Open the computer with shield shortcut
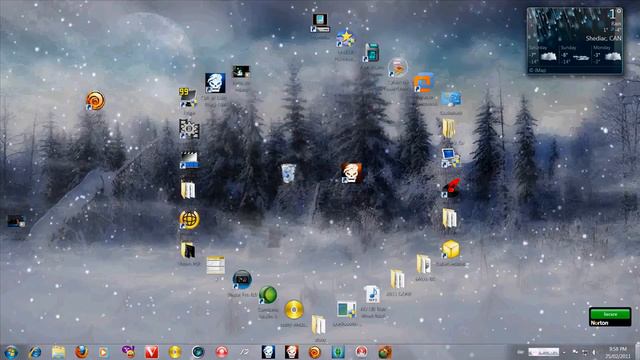 coord(451,158)
